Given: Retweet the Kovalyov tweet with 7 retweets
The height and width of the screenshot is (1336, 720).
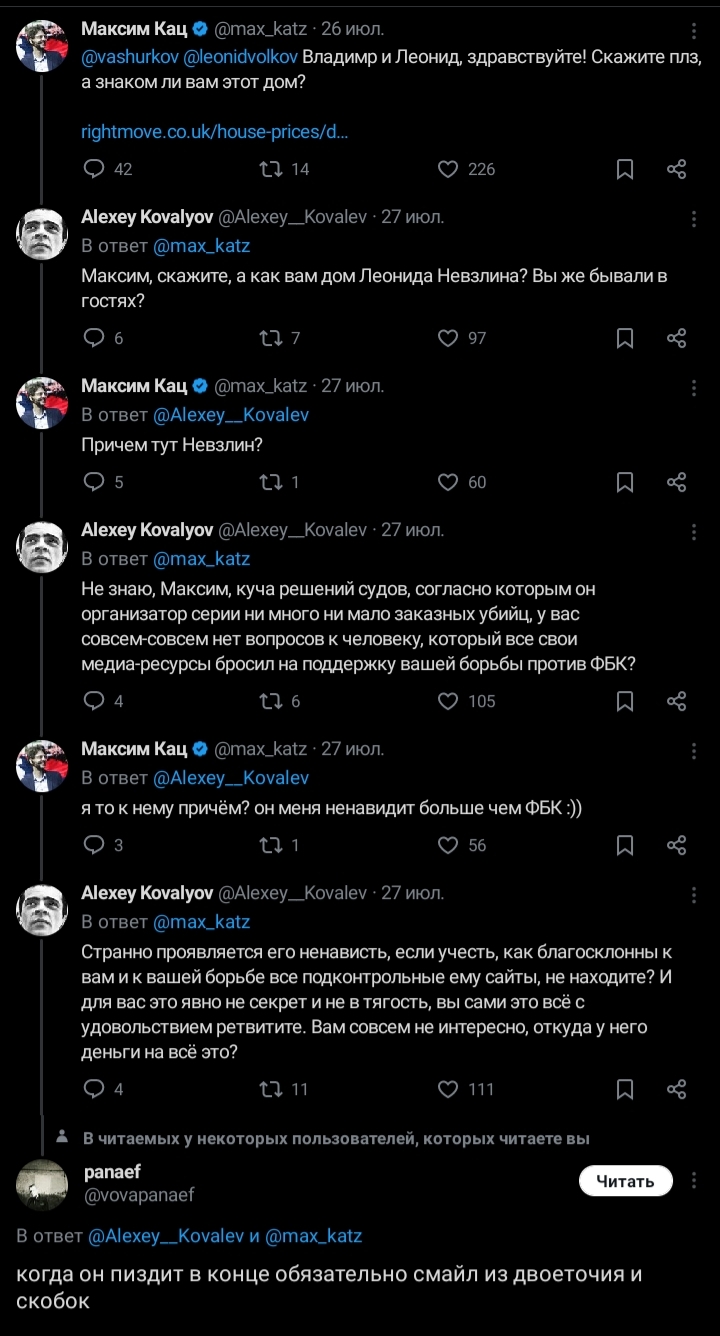Looking at the screenshot, I should tap(270, 338).
